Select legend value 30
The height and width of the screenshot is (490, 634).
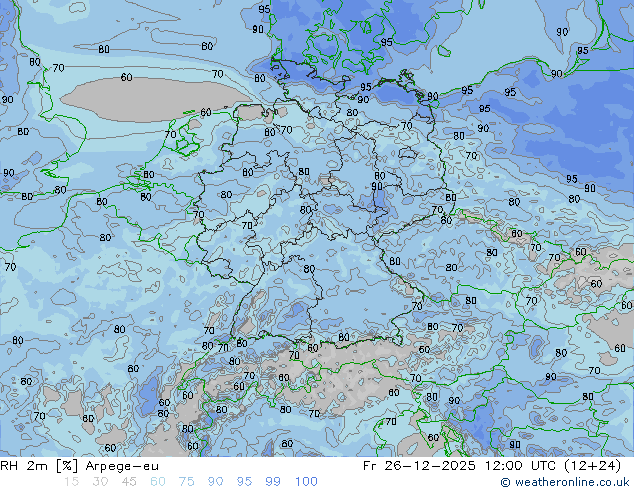pyautogui.click(x=100, y=482)
